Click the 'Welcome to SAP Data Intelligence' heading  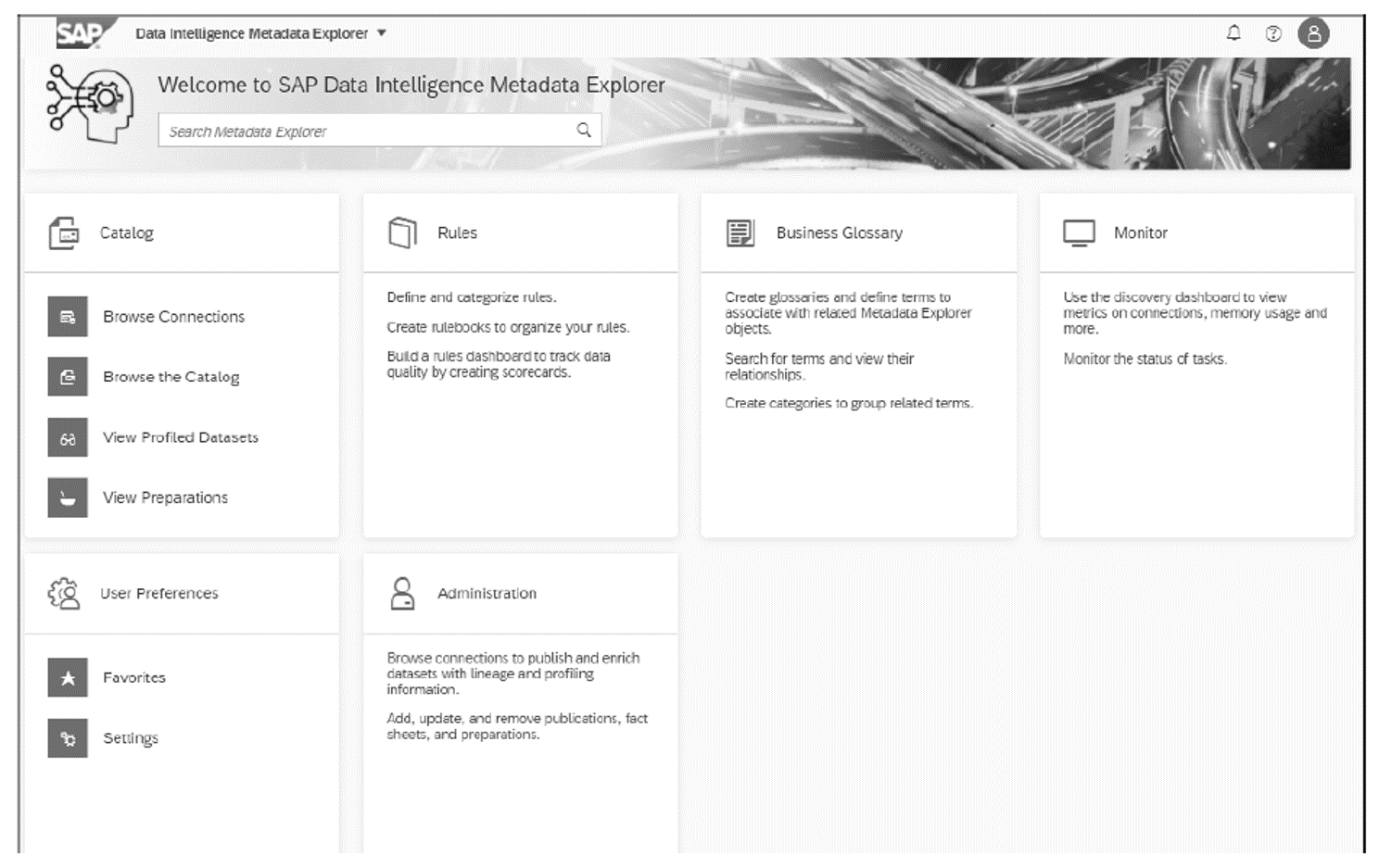(x=411, y=84)
